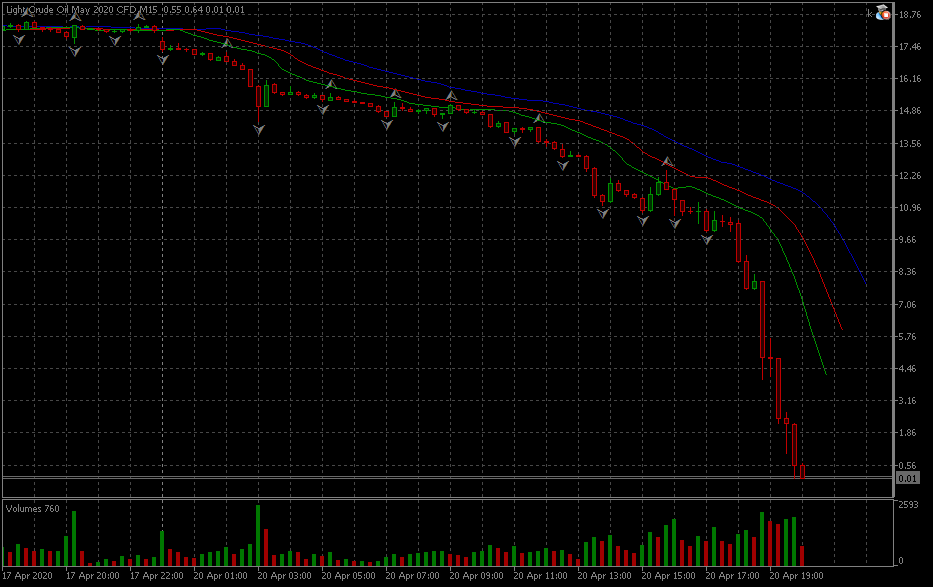Image resolution: width=933 pixels, height=587 pixels.
Task: Click the Expert Advisor icon in chart corner
Action: (x=883, y=13)
